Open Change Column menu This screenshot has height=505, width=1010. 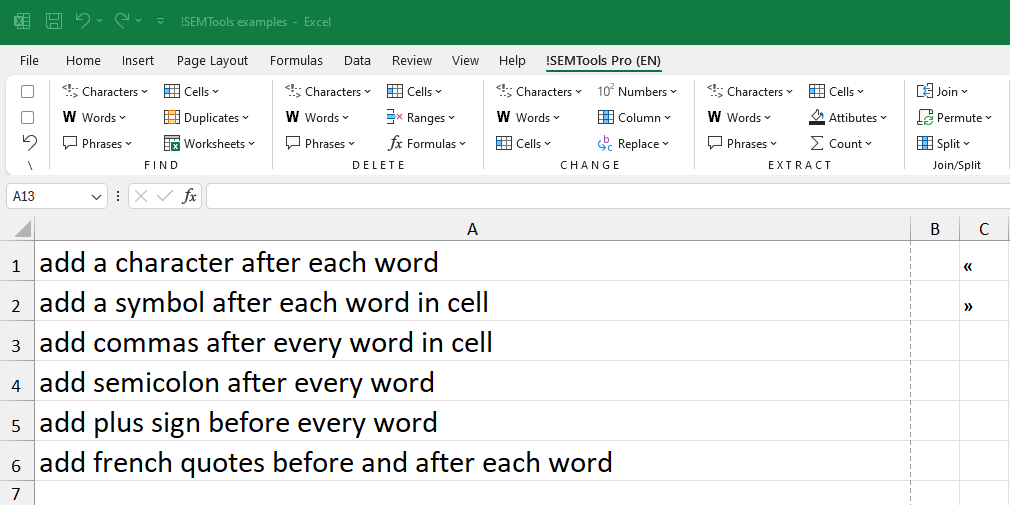click(x=634, y=117)
